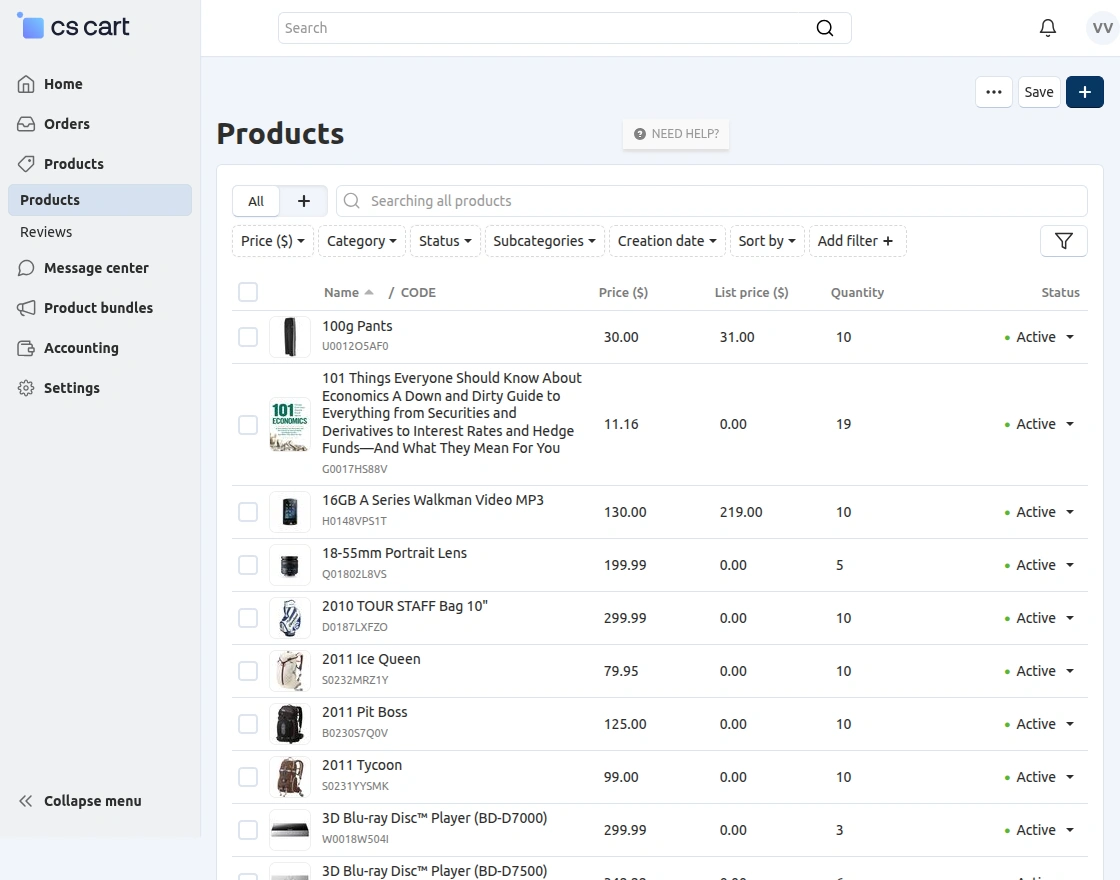Open the notifications bell
Viewport: 1120px width, 880px height.
[x=1047, y=28]
